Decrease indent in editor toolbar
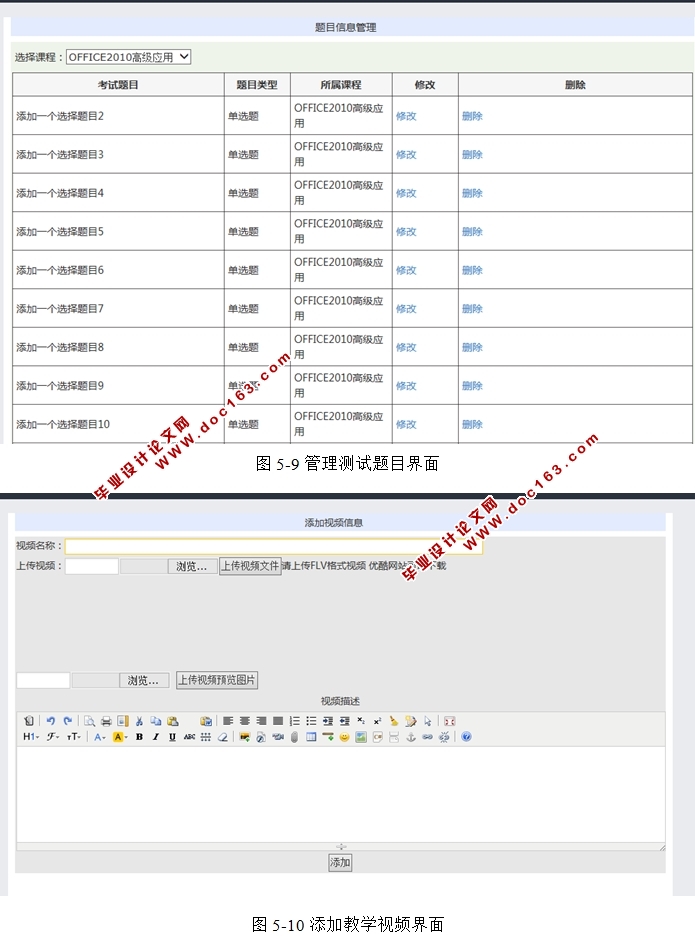The height and width of the screenshot is (939, 695). 344,721
